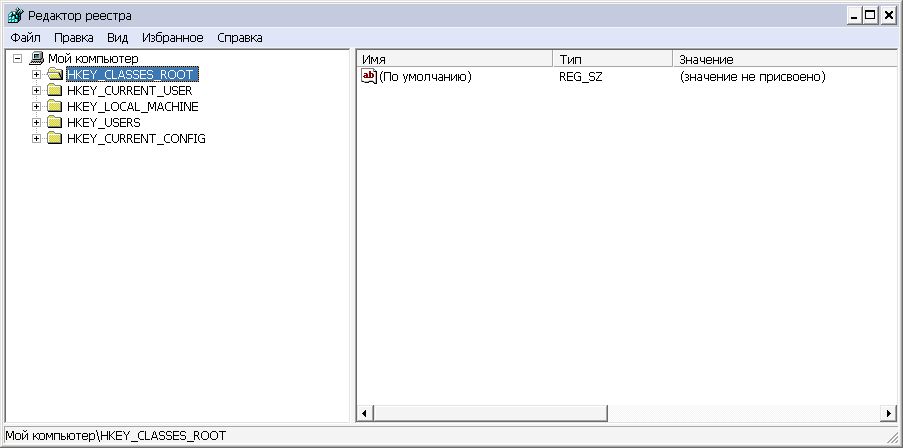Viewport: 903px width, 448px height.
Task: Sort by the Имя column header
Action: click(x=454, y=60)
